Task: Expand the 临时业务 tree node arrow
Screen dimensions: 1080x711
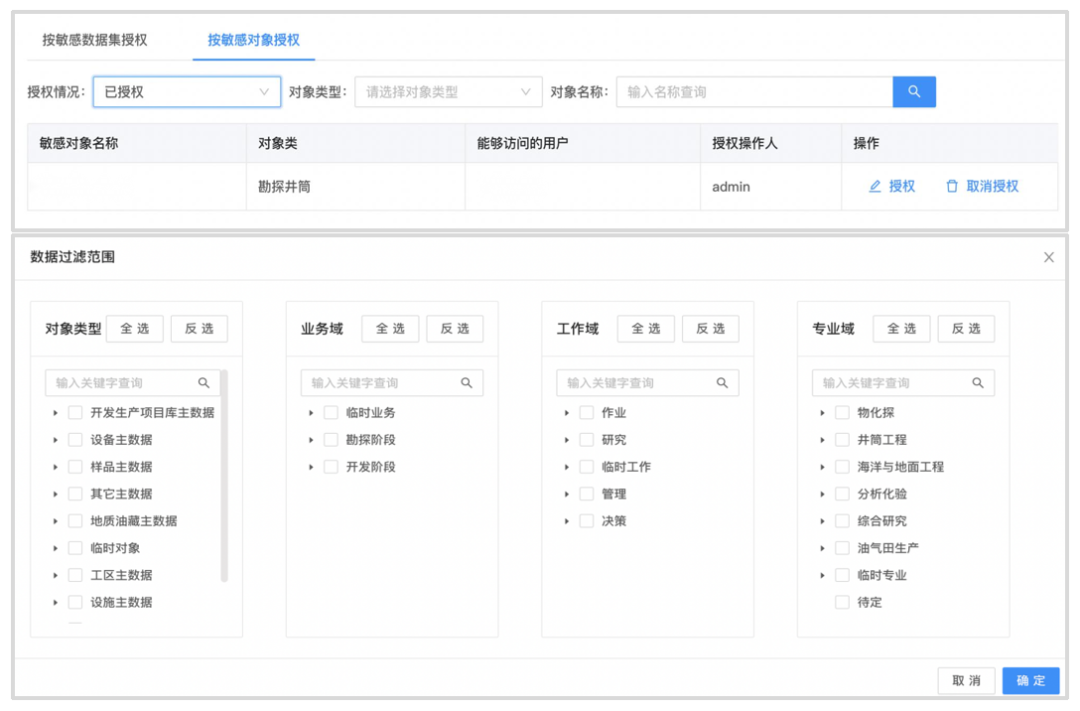Action: (x=311, y=413)
